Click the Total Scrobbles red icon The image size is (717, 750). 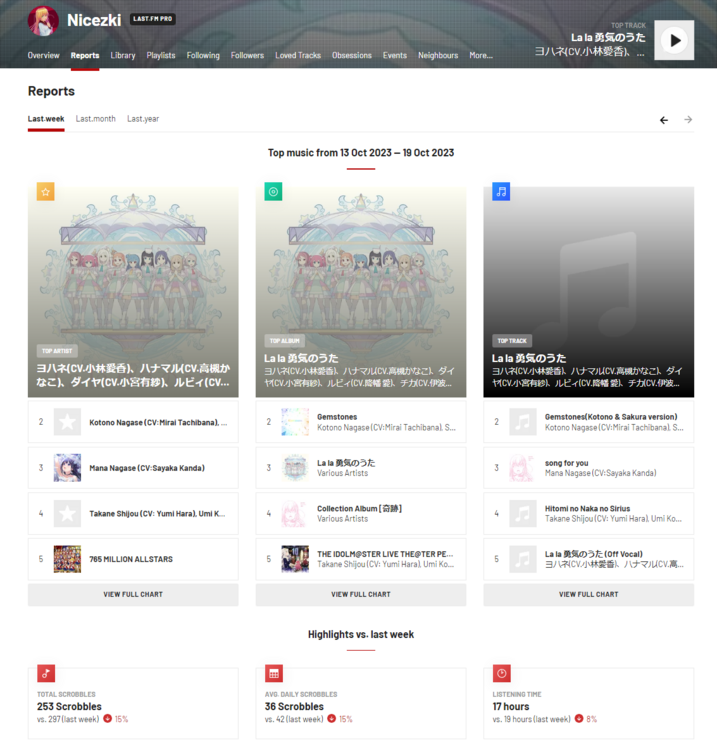pos(46,673)
